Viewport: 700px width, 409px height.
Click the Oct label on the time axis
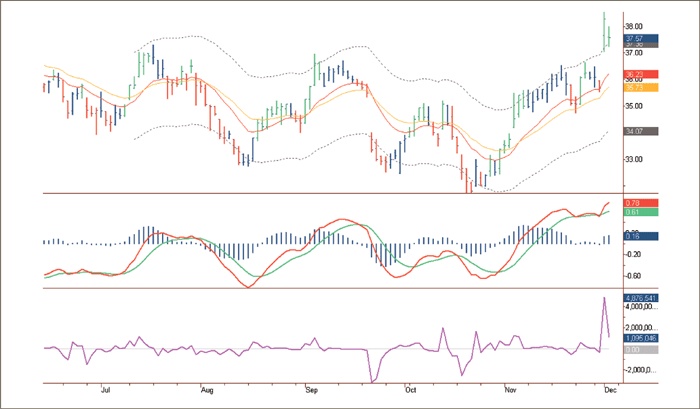coord(409,385)
